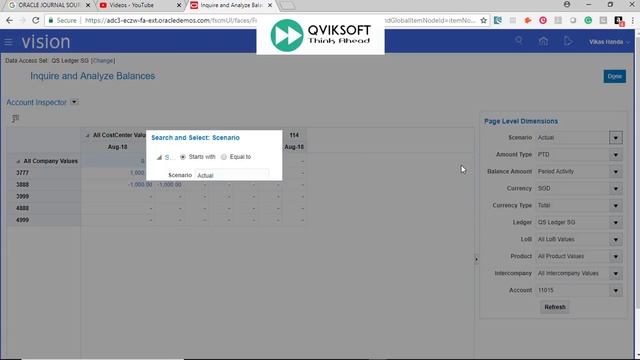640x360 pixels.
Task: Click the orange extension icon in toolbar
Action: point(528,20)
